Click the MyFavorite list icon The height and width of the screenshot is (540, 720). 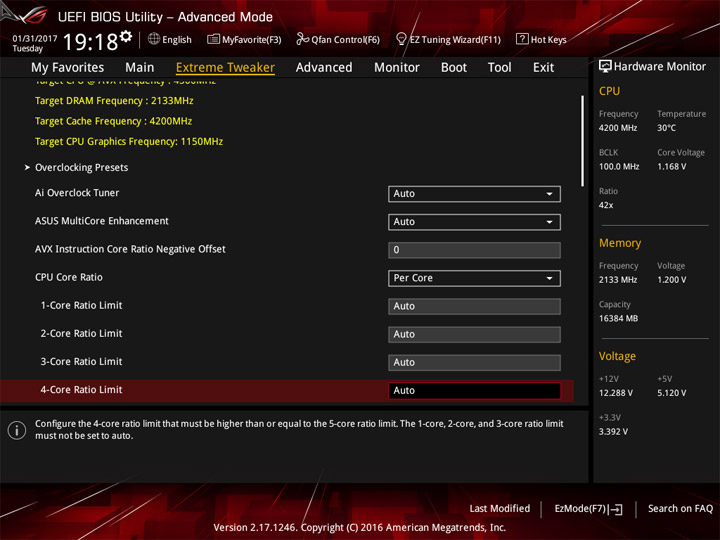(213, 39)
